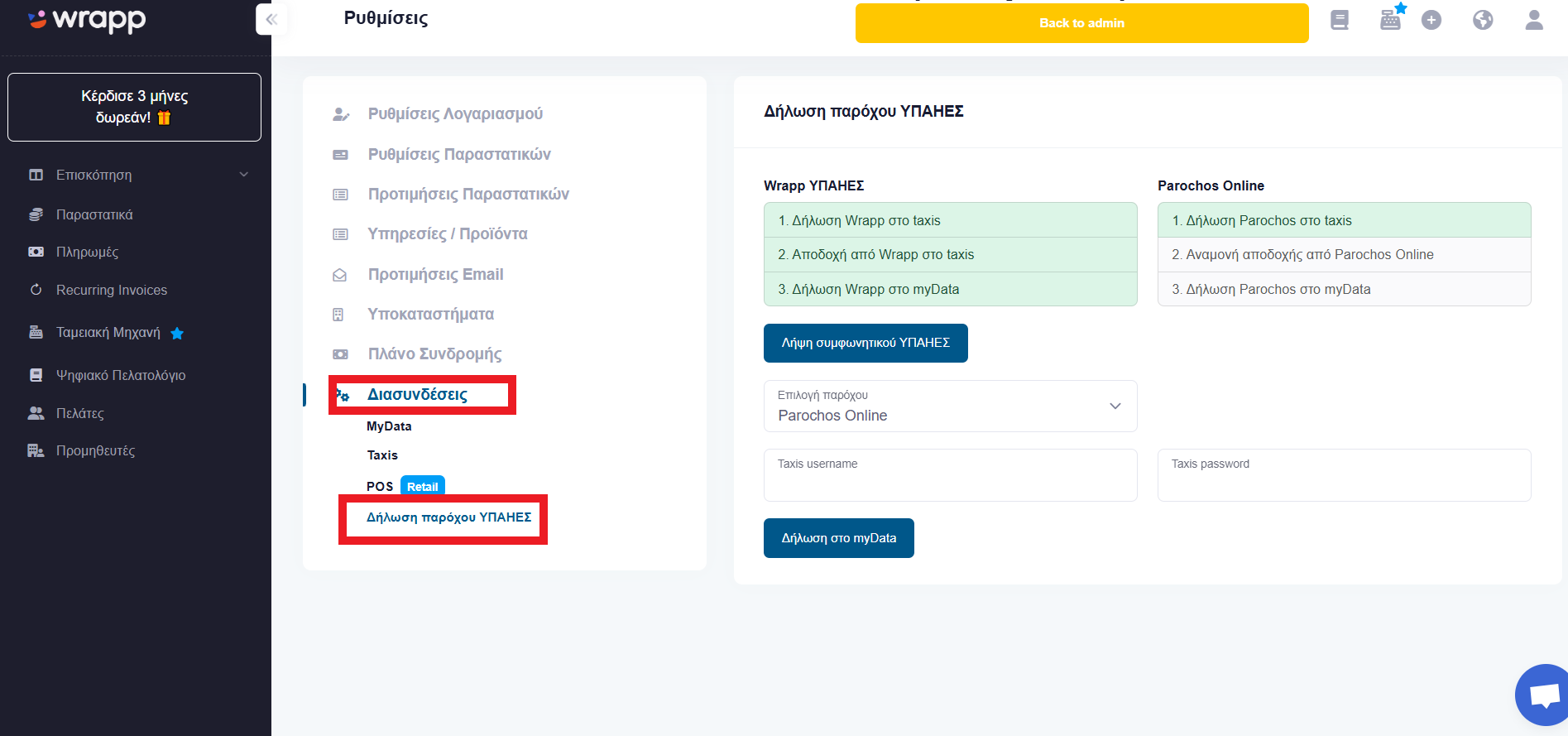Click the Recurring Invoices refresh icon
This screenshot has width=1568, height=736.
(36, 290)
